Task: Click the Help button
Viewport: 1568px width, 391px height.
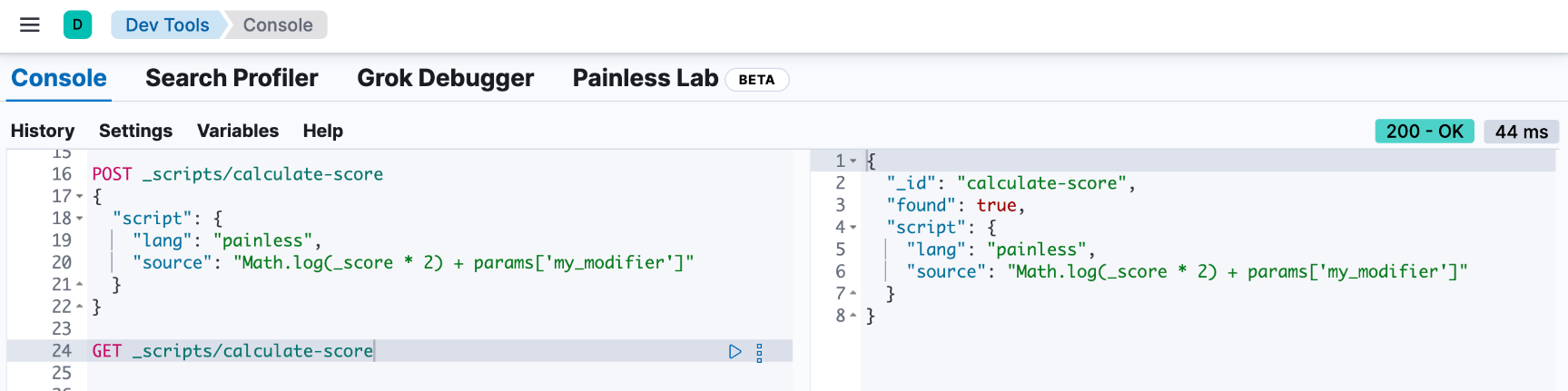Action: click(323, 131)
